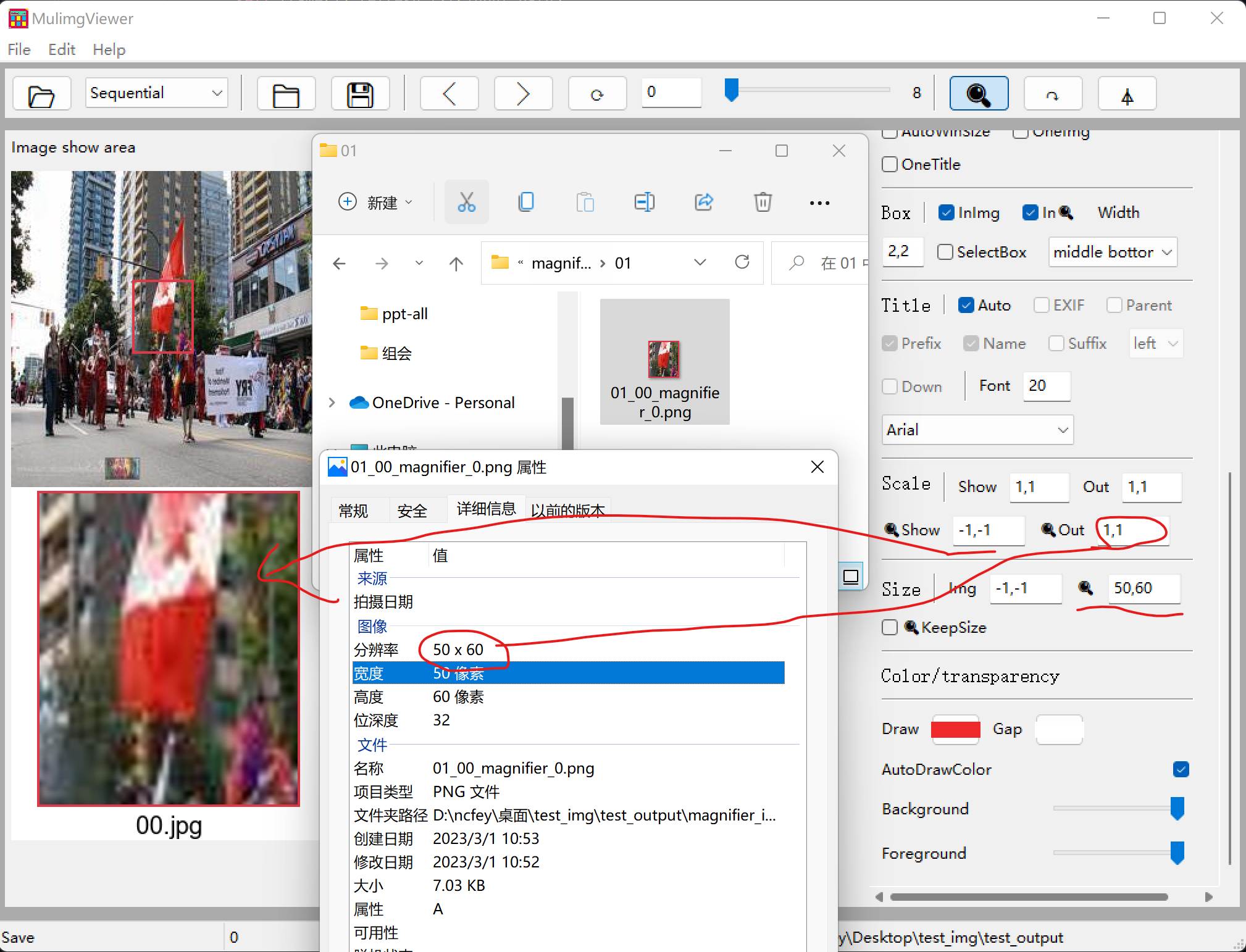
Task: Check the SelectBox option
Action: [x=945, y=252]
